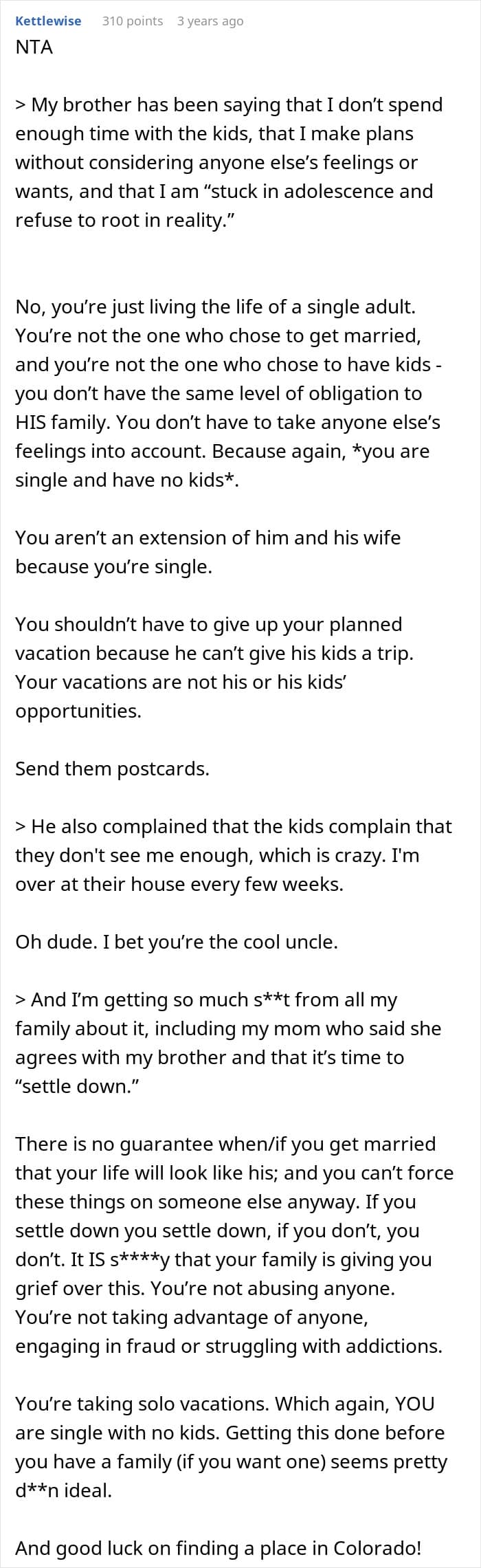The height and width of the screenshot is (1568, 481).
Task: Click the NTA verdict text
Action: [x=34, y=47]
